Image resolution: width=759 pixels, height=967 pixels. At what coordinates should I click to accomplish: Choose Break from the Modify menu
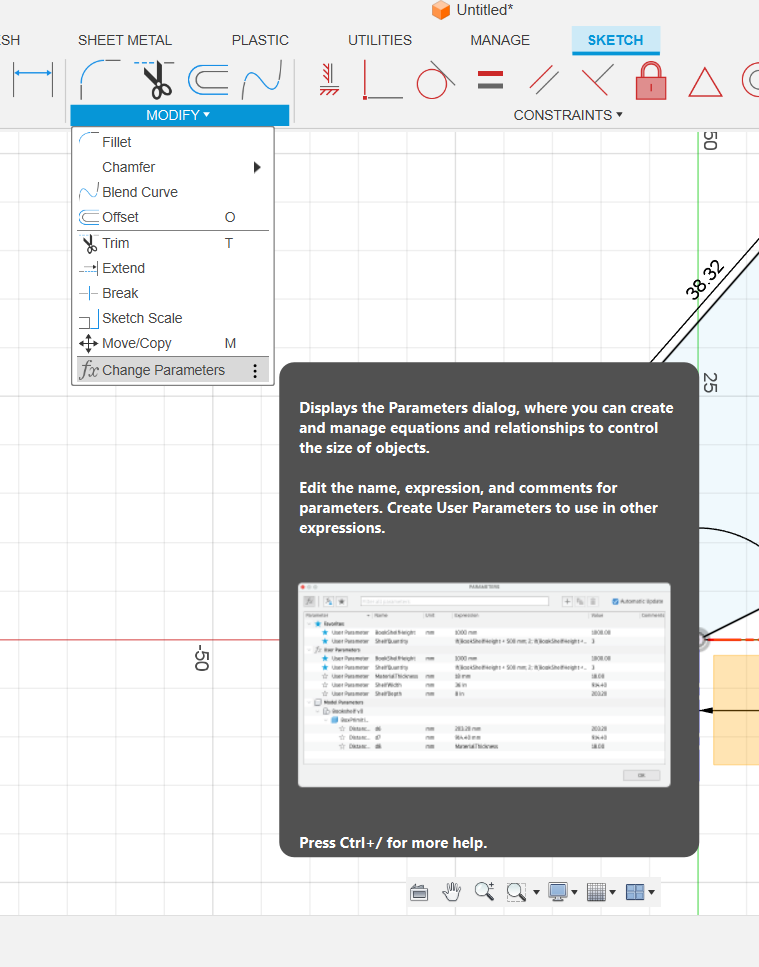173,293
